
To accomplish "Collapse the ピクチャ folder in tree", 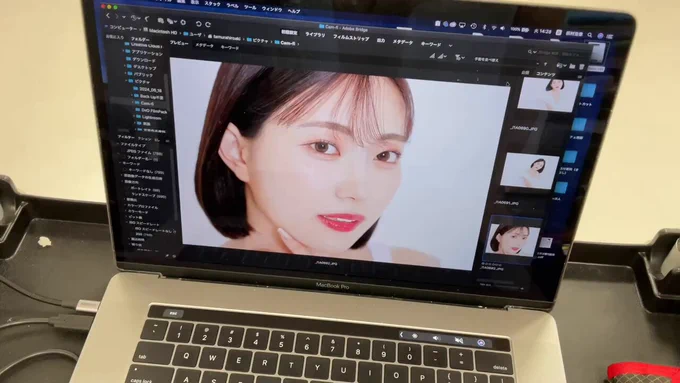I will pyautogui.click(x=127, y=80).
